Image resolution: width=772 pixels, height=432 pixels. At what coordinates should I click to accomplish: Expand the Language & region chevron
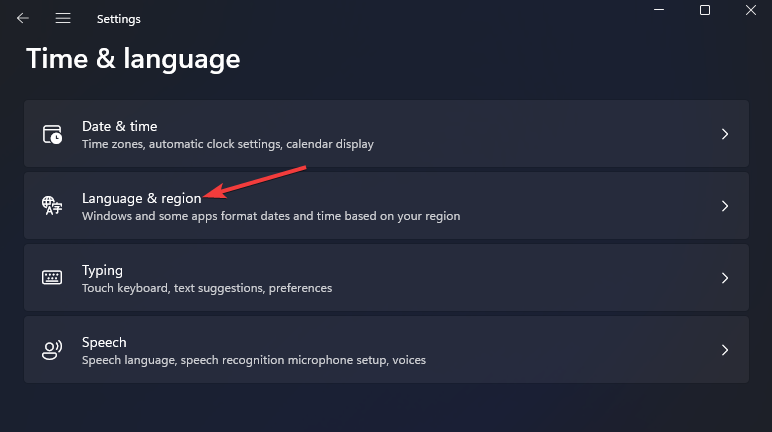(725, 206)
